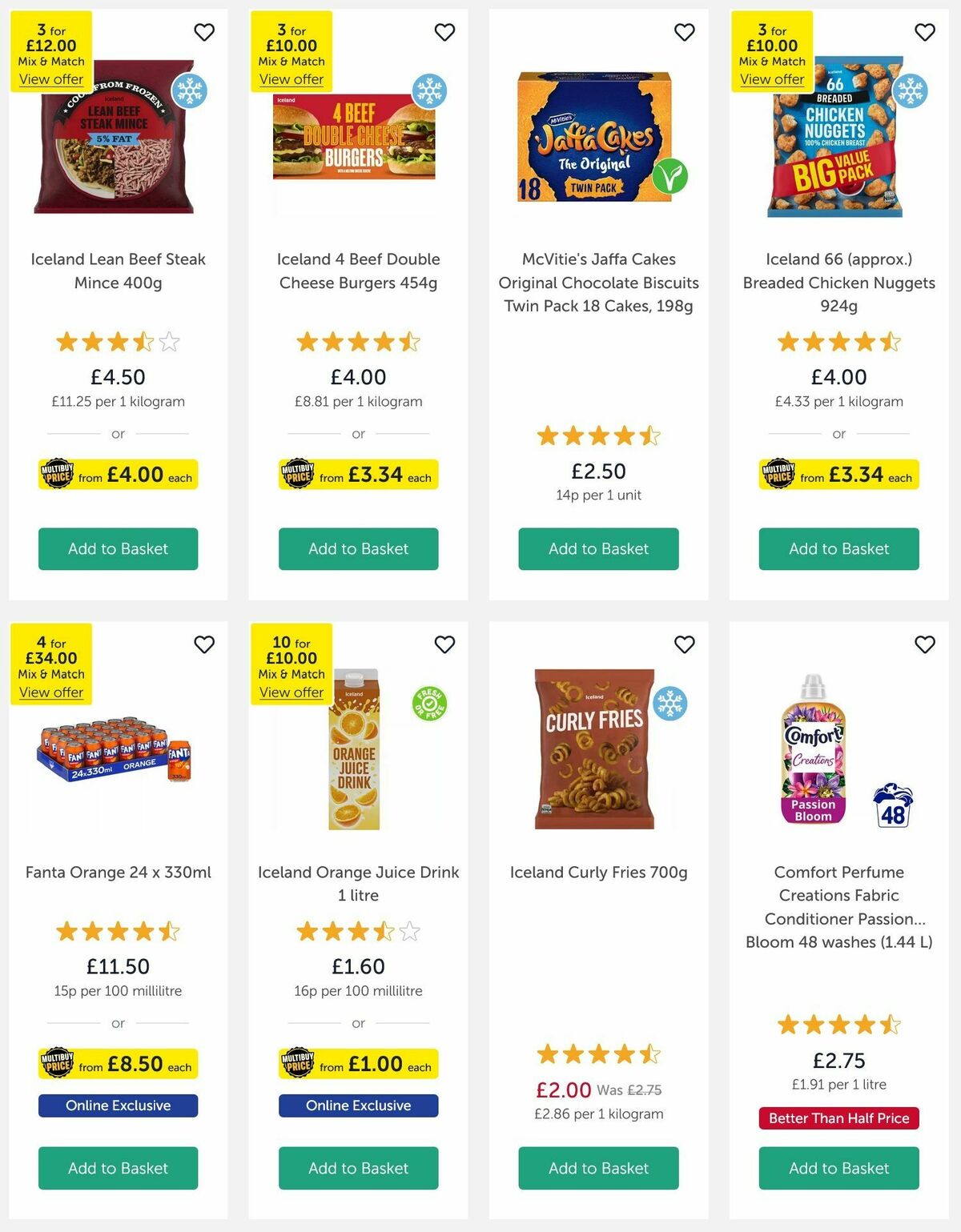Open the Iceland Lean Beef Steak Mince product page
Screen dimensions: 961x1232
117,271
